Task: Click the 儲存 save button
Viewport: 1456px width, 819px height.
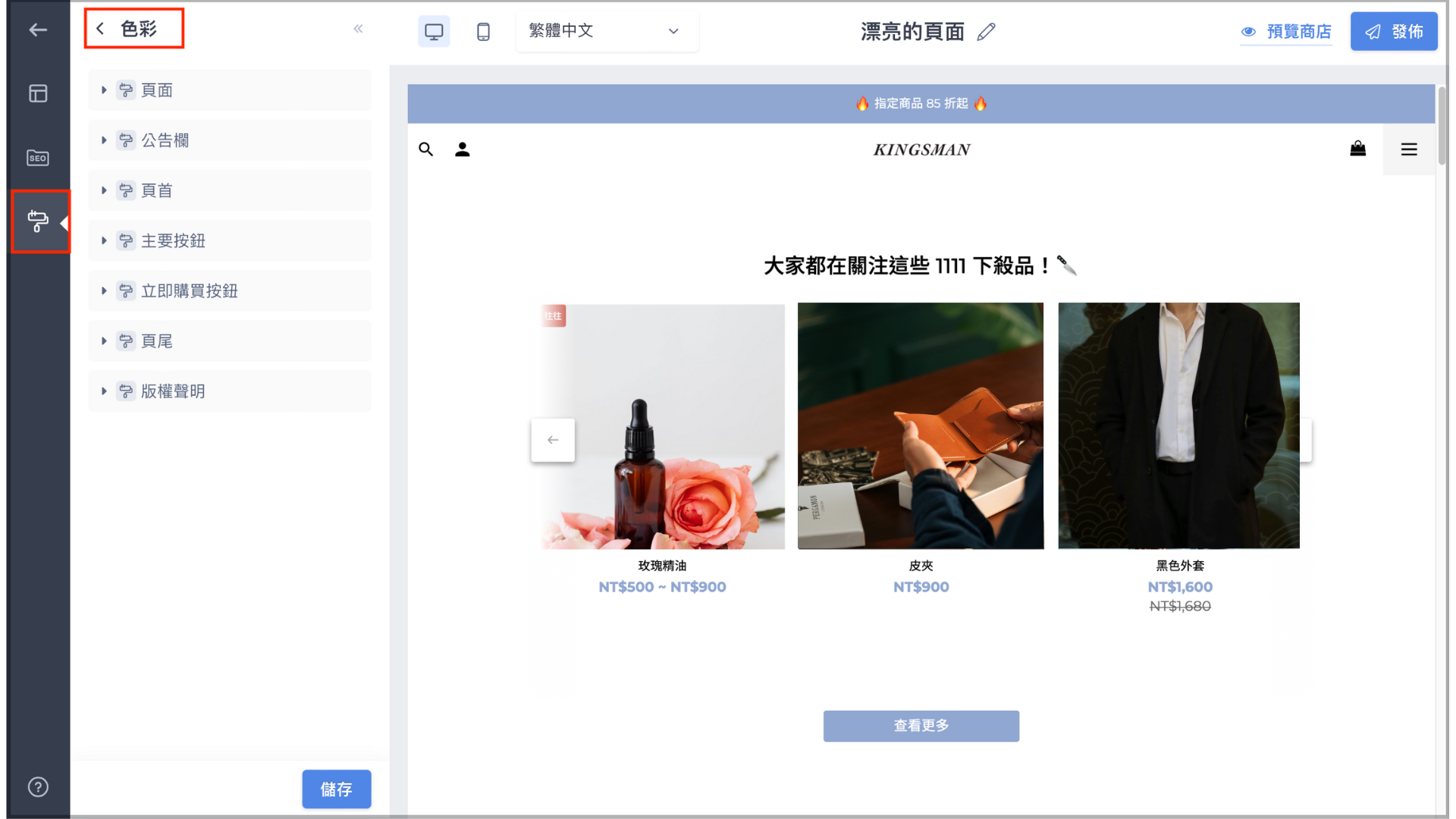Action: coord(337,789)
